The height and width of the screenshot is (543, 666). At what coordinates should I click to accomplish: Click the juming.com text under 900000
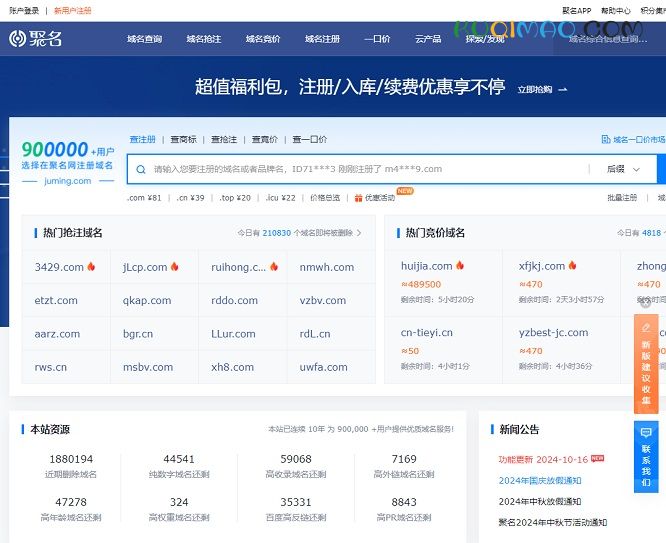[68, 181]
